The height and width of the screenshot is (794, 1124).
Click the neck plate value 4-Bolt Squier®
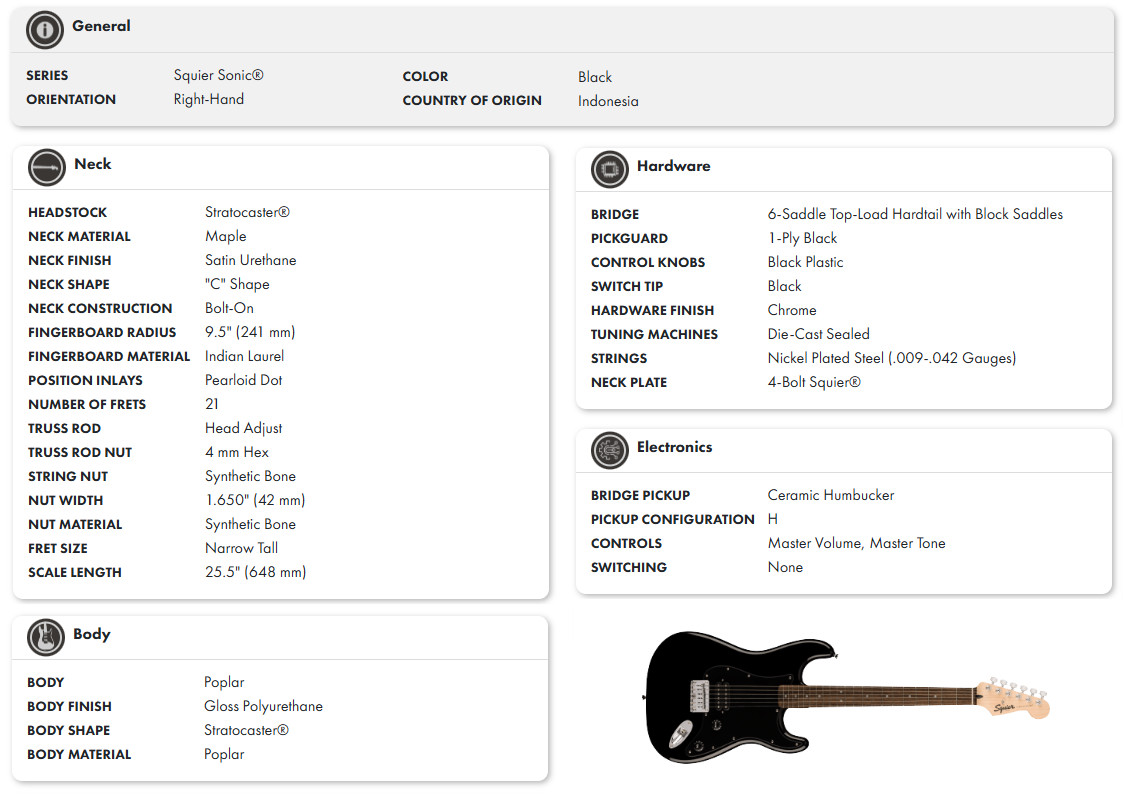point(814,382)
